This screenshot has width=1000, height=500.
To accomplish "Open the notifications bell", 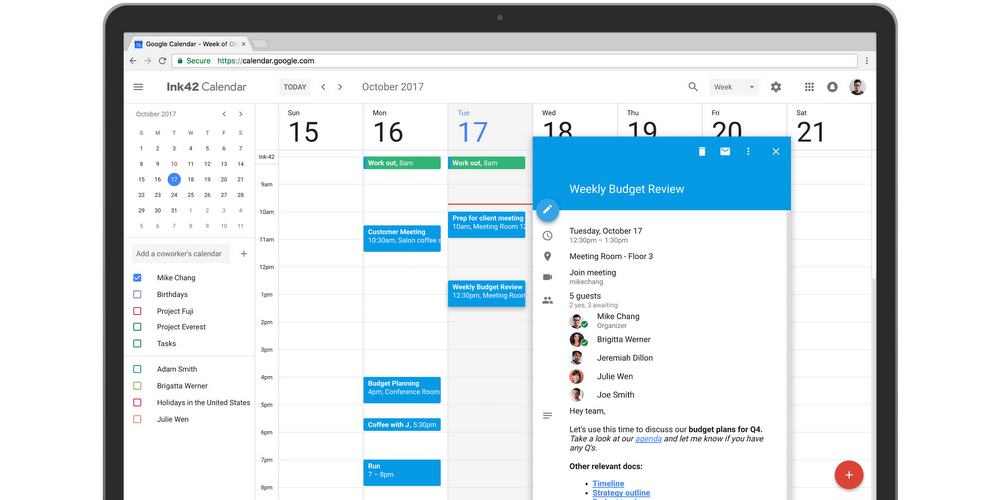I will click(x=832, y=87).
